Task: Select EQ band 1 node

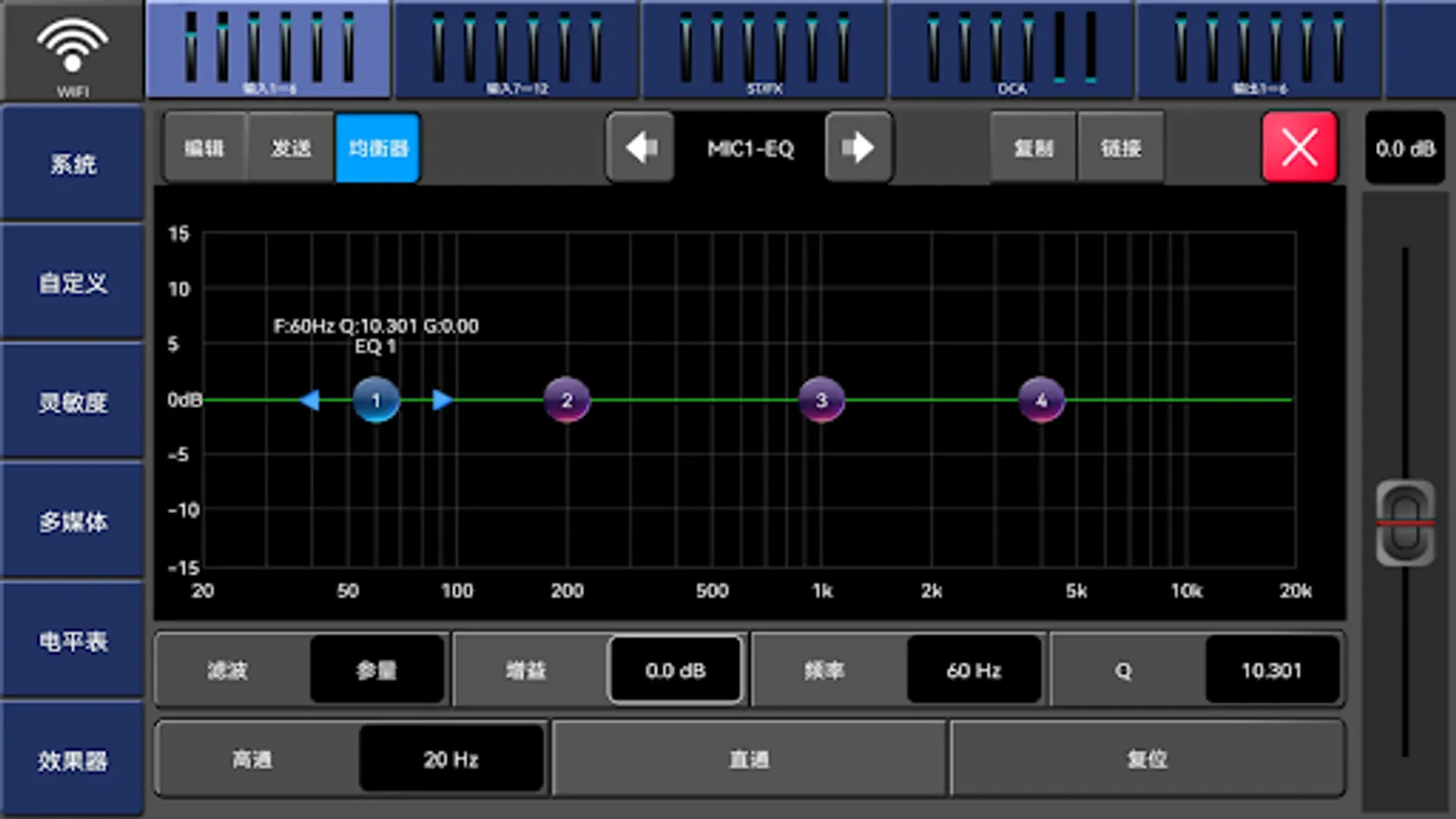Action: pos(376,400)
